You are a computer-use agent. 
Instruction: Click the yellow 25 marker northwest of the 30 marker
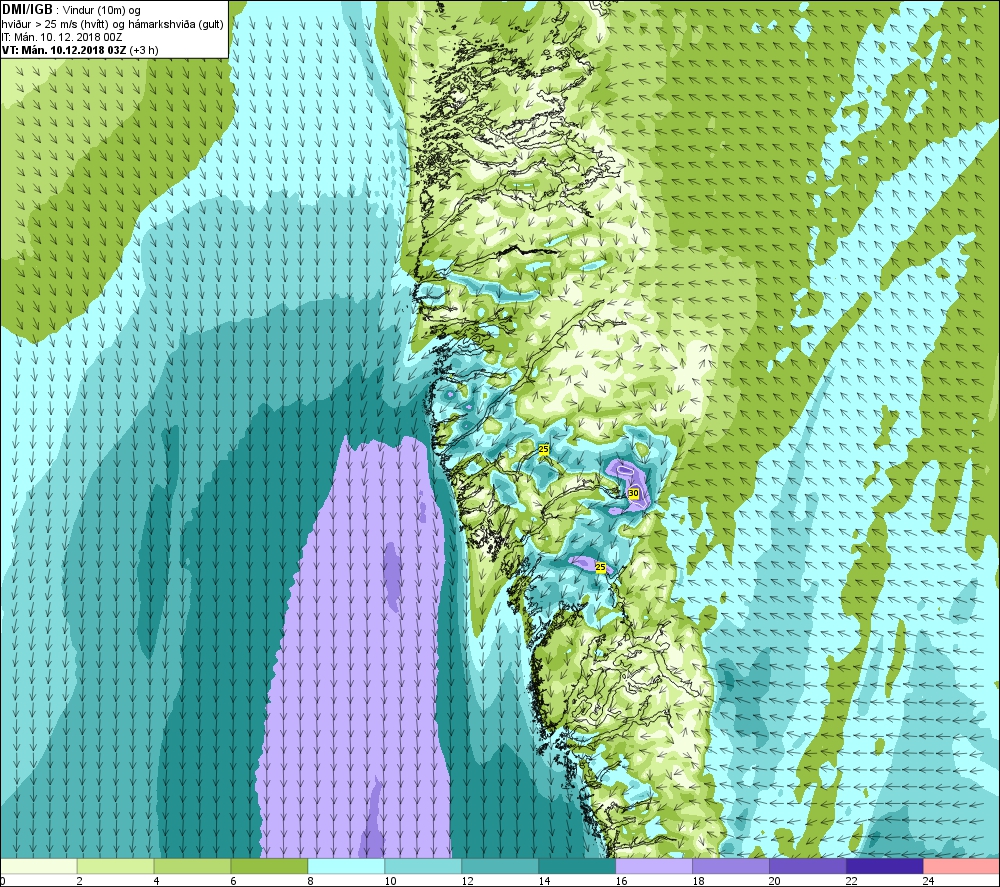(x=543, y=449)
